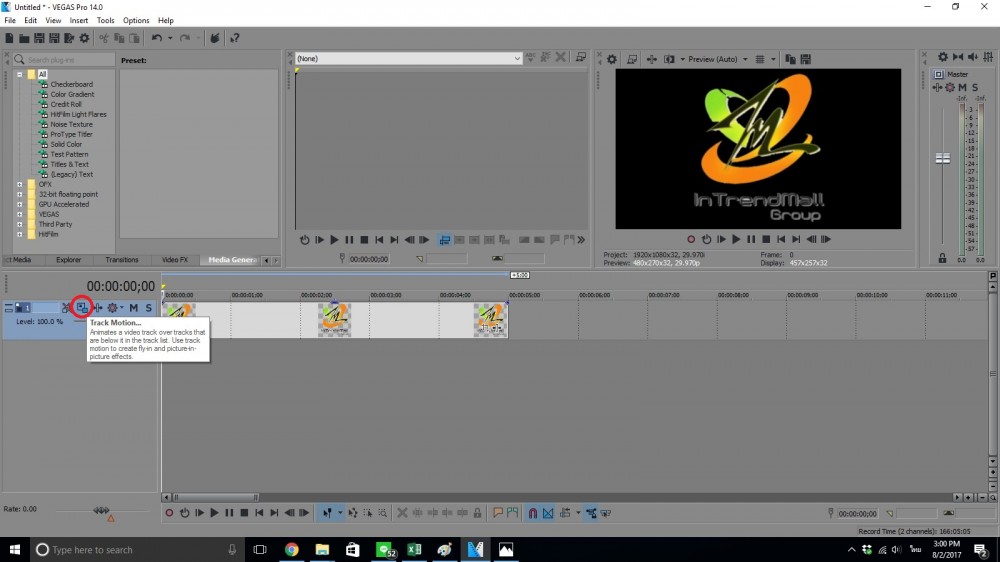Save preview snapshot to file
This screenshot has height=562, width=1000.
click(805, 59)
